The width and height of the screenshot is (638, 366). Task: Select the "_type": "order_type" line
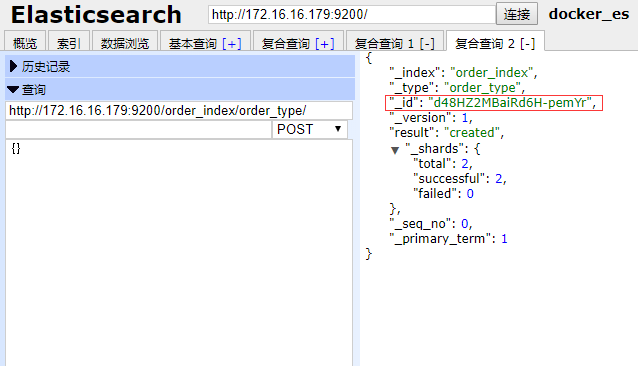(x=457, y=88)
